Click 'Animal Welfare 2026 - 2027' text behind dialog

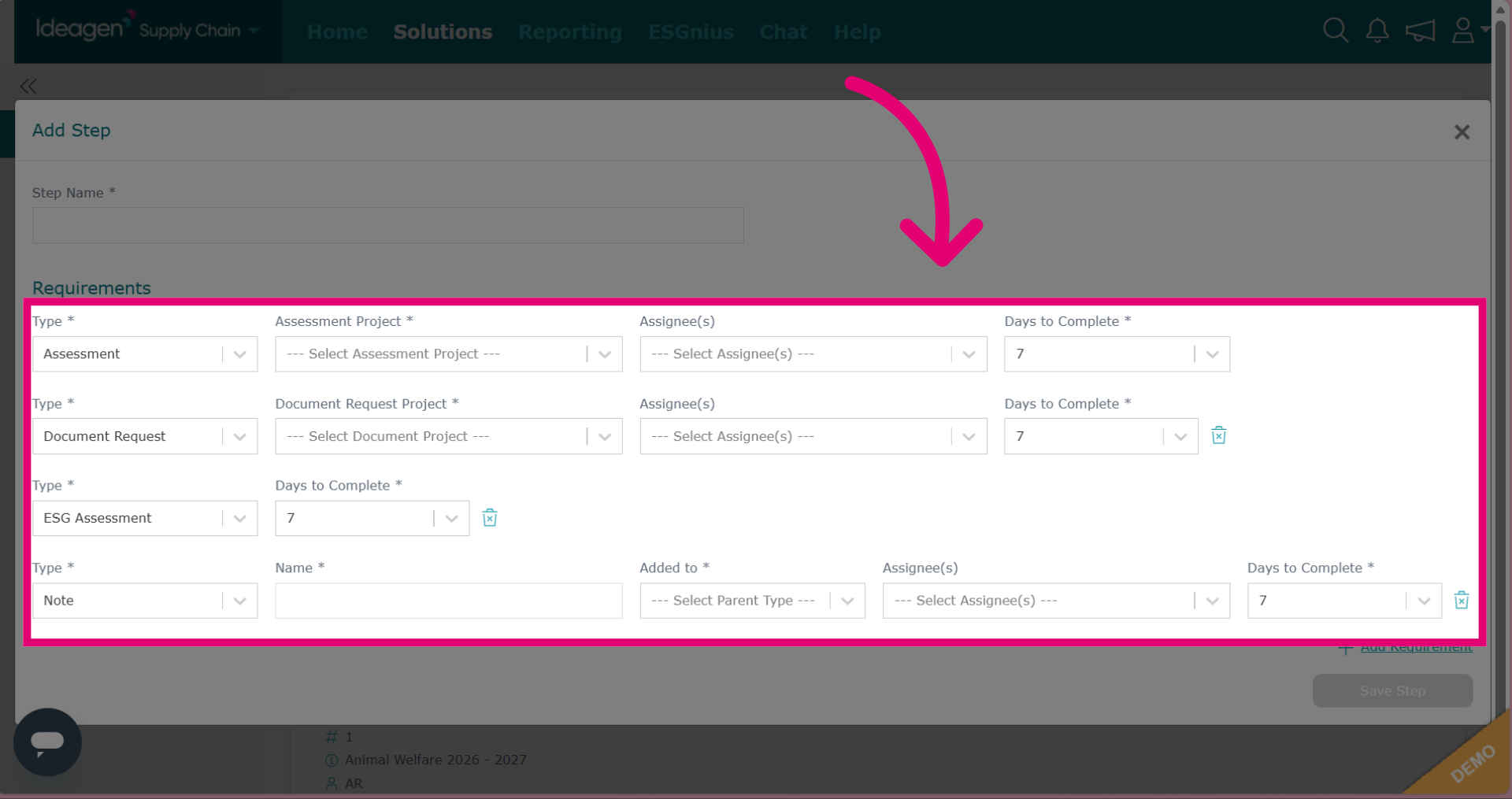[435, 760]
